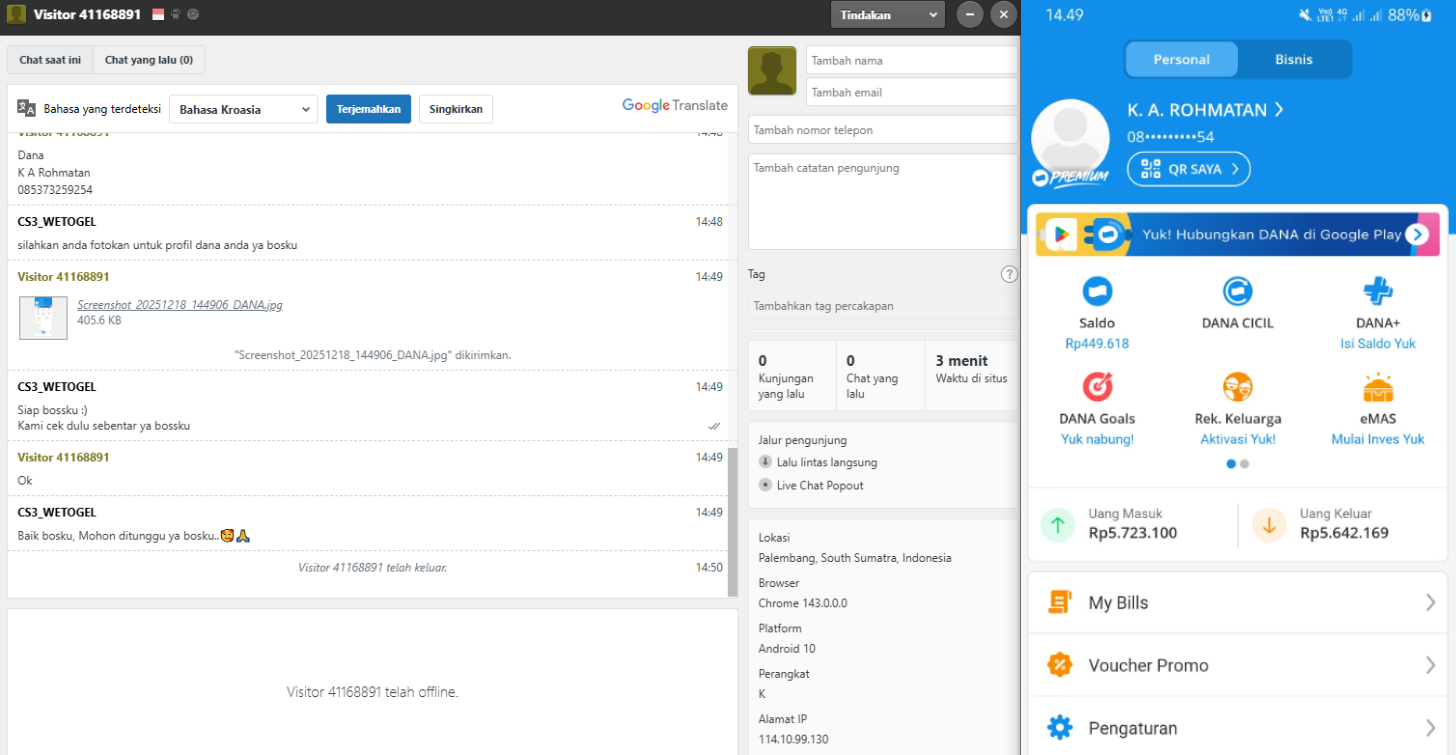1456x755 pixels.
Task: Open the Rek. Keluarga icon
Action: 1237,387
